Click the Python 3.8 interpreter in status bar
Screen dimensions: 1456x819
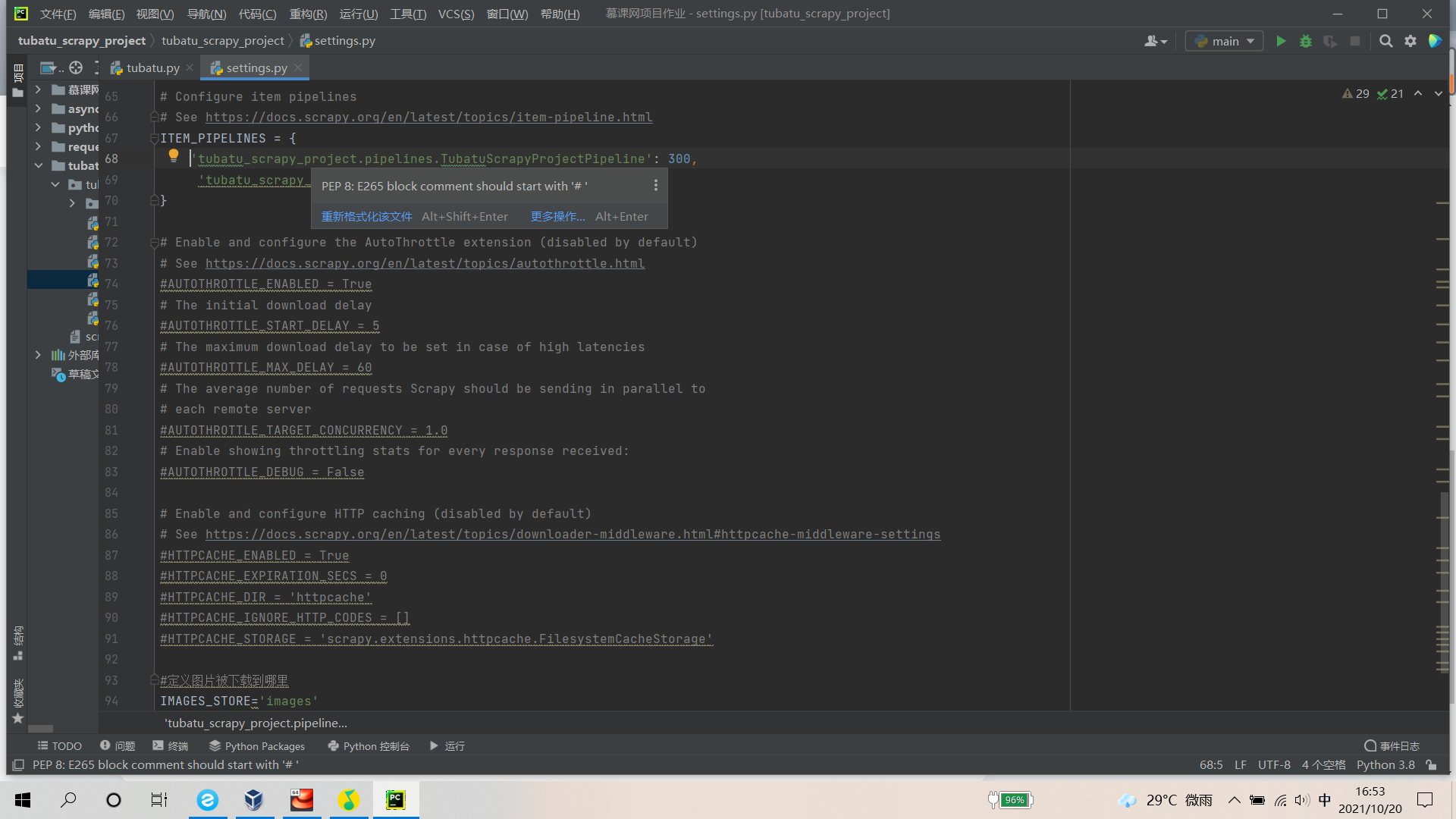1385,764
